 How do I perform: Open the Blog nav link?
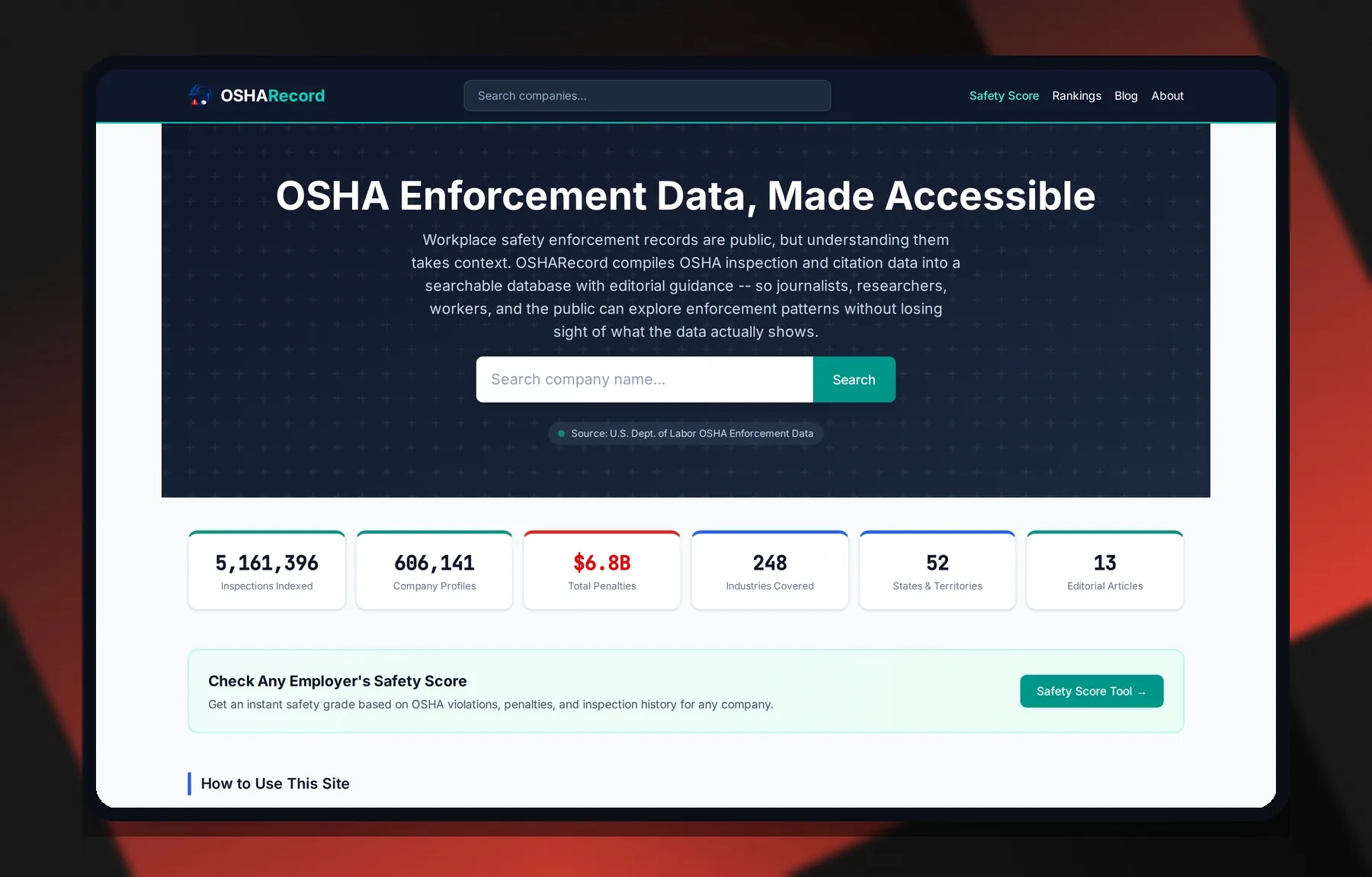click(x=1126, y=95)
